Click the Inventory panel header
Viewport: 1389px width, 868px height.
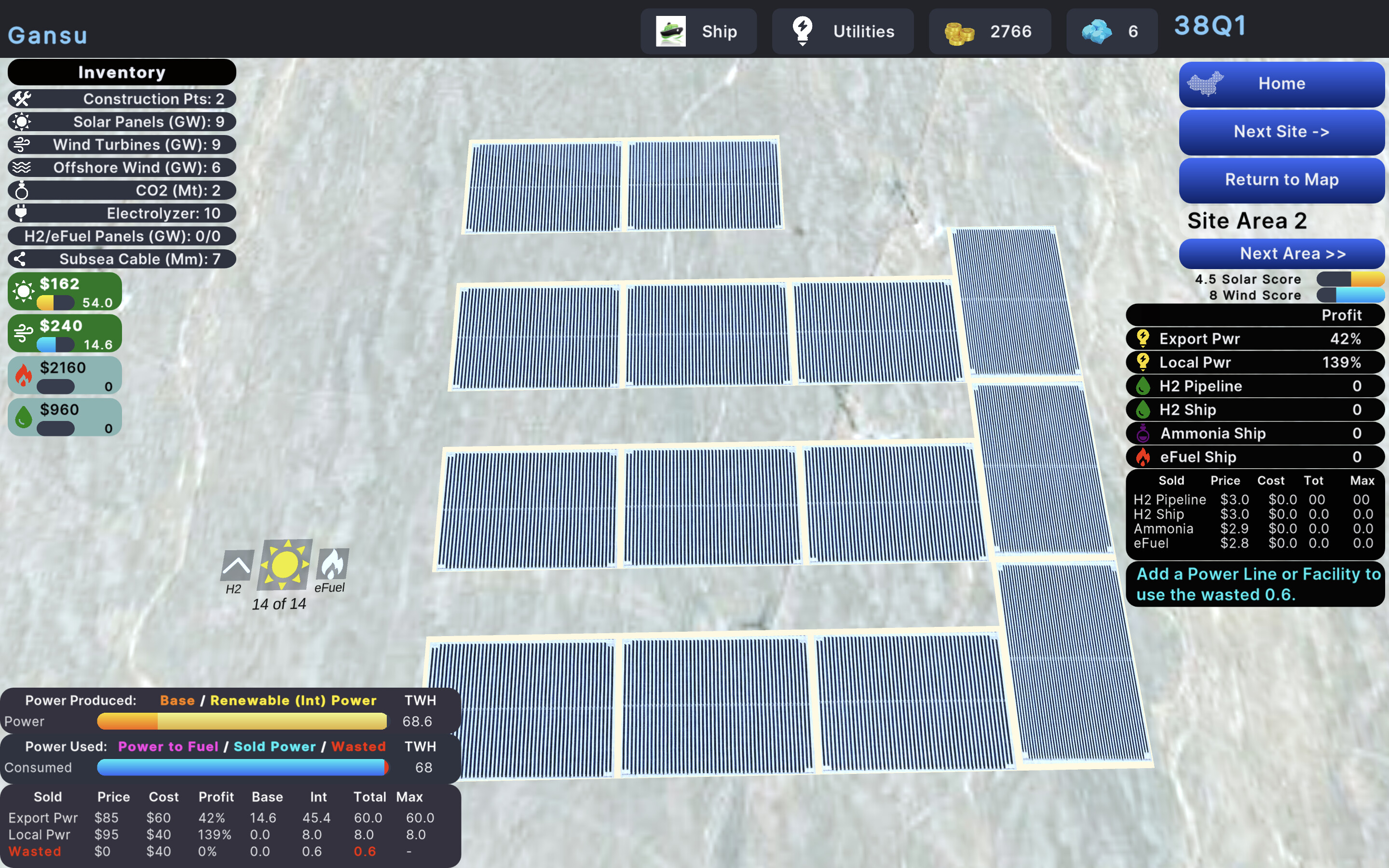pos(122,72)
